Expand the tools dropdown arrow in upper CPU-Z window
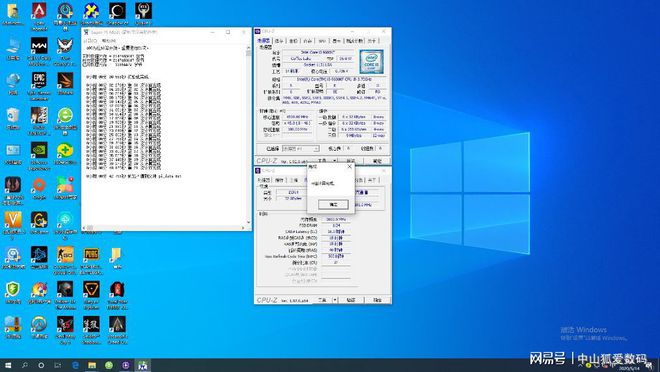Screen dimensions: 660x372 point(335,161)
